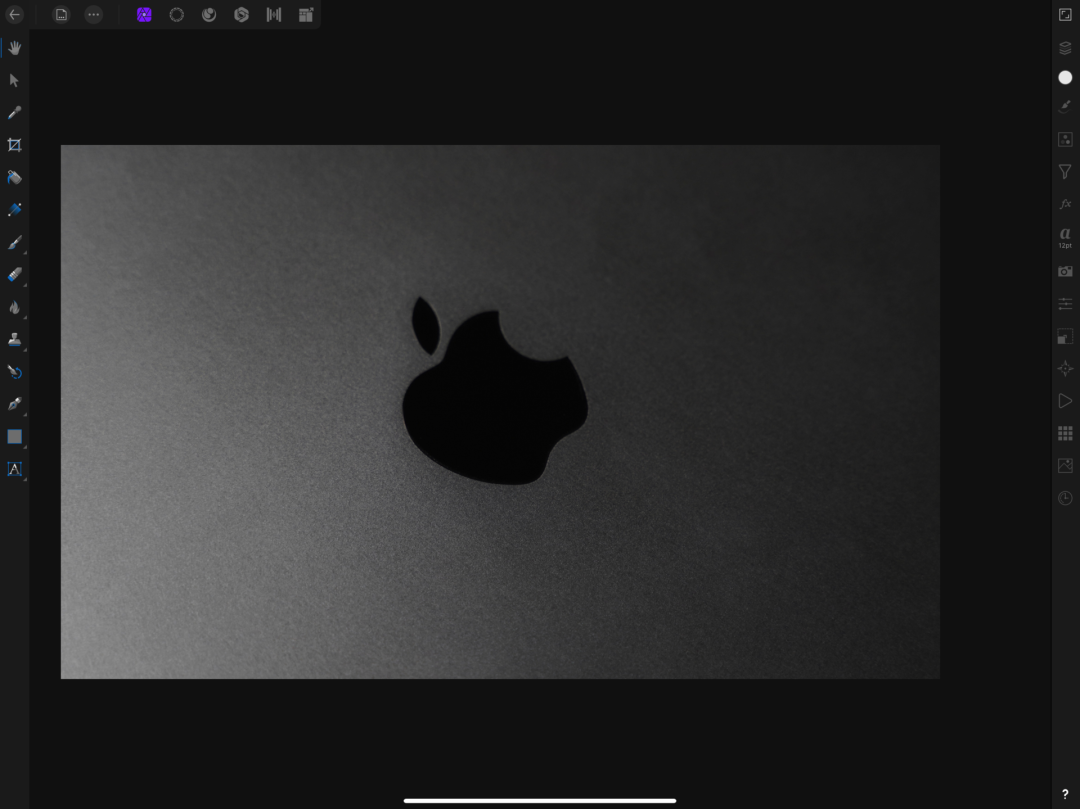Select the Undo Brush tool
Image resolution: width=1080 pixels, height=809 pixels.
point(14,372)
